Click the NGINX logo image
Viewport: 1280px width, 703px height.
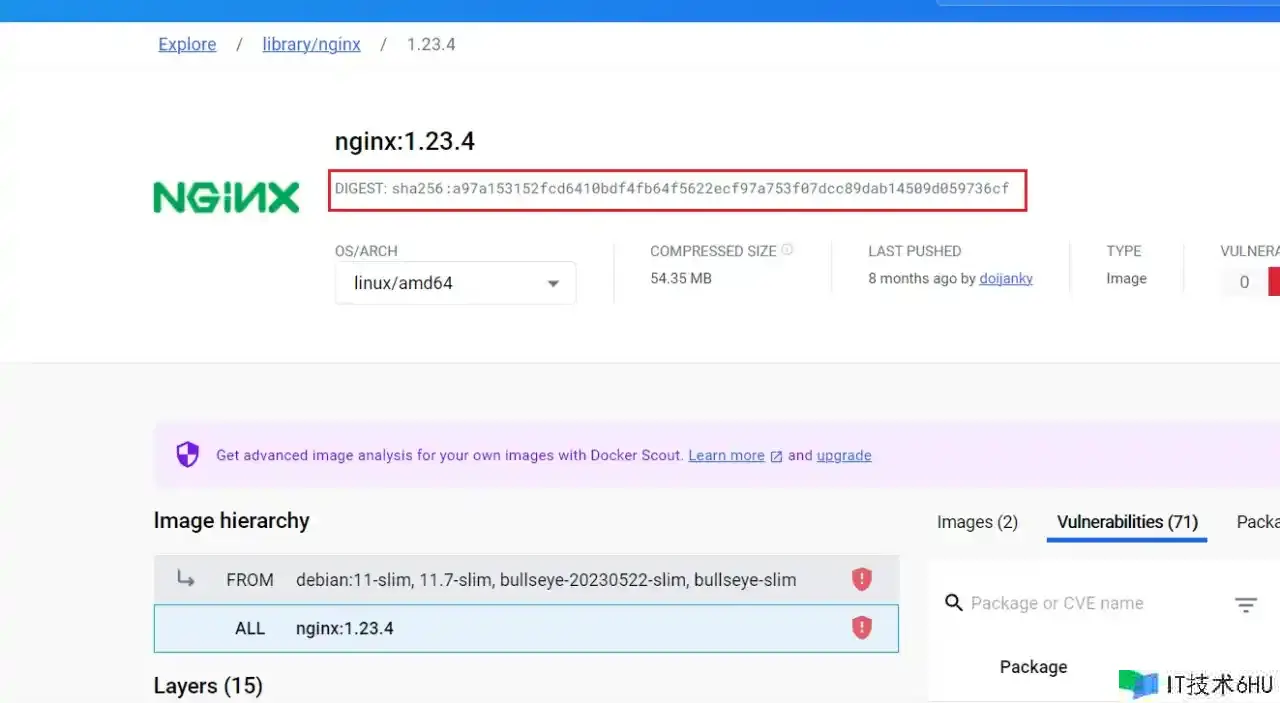226,197
